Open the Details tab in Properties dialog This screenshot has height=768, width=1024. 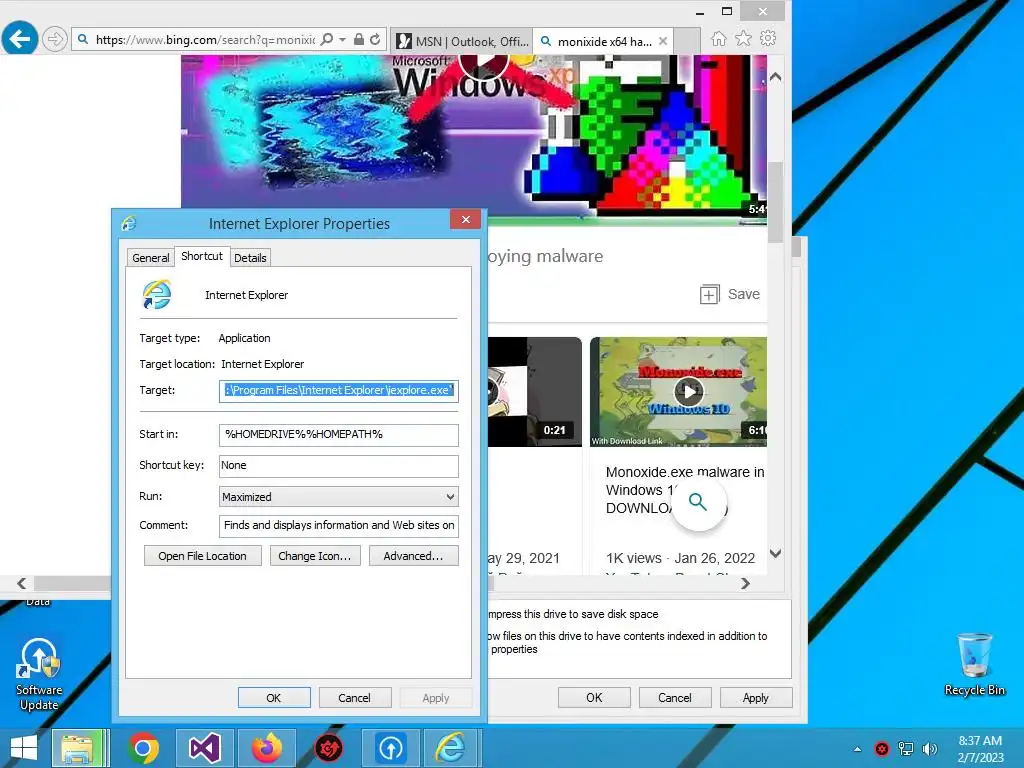coord(250,258)
